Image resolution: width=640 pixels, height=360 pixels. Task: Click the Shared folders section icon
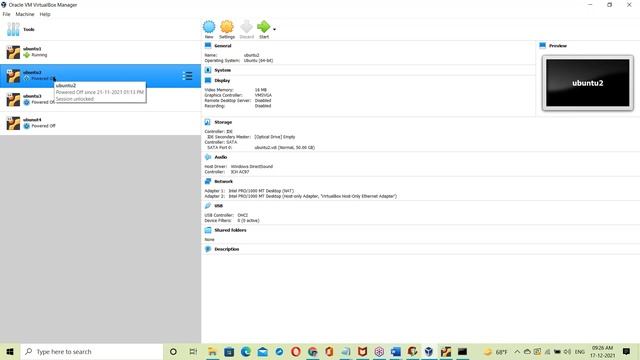(x=208, y=230)
